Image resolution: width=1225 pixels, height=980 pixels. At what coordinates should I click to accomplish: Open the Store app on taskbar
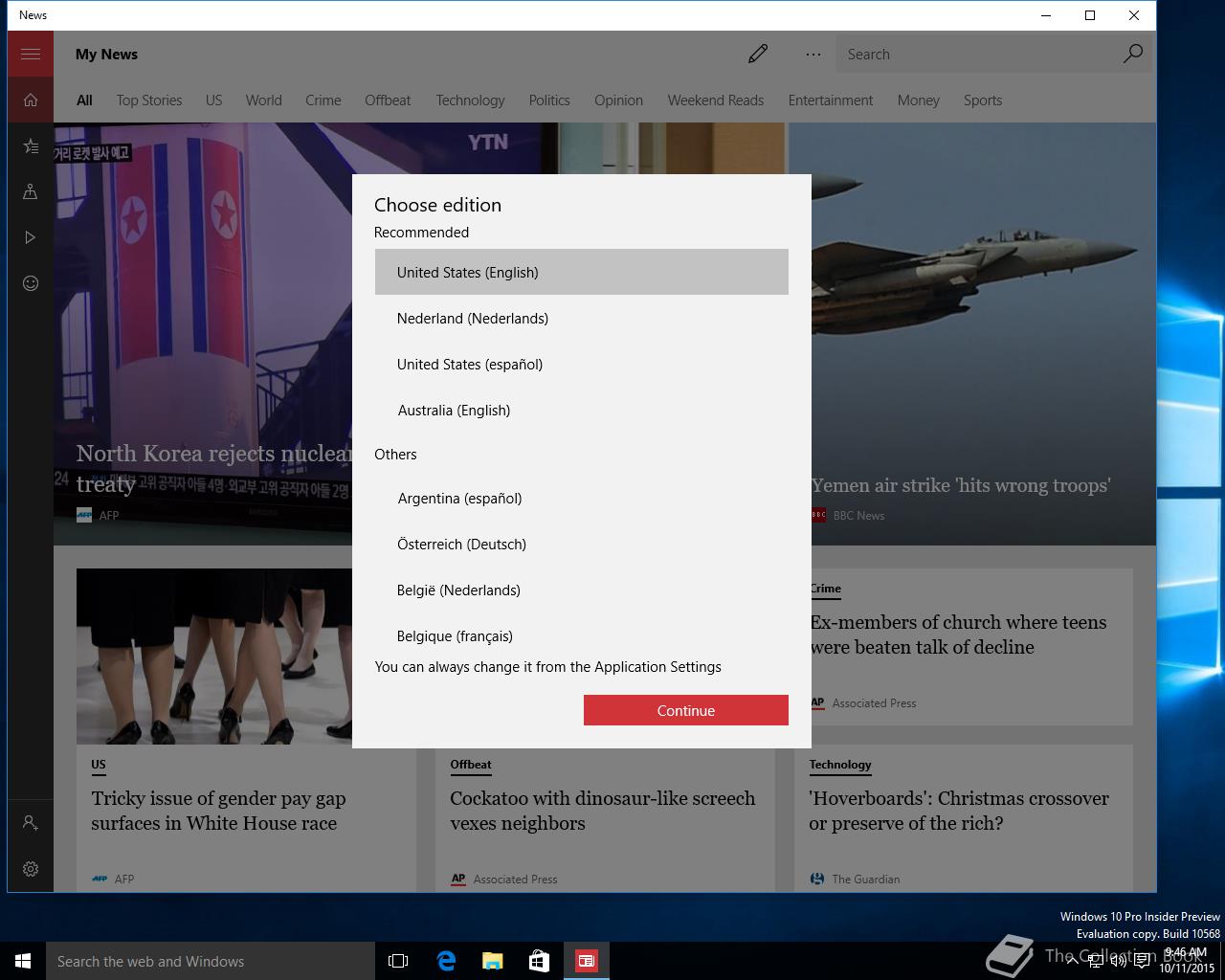tap(540, 961)
